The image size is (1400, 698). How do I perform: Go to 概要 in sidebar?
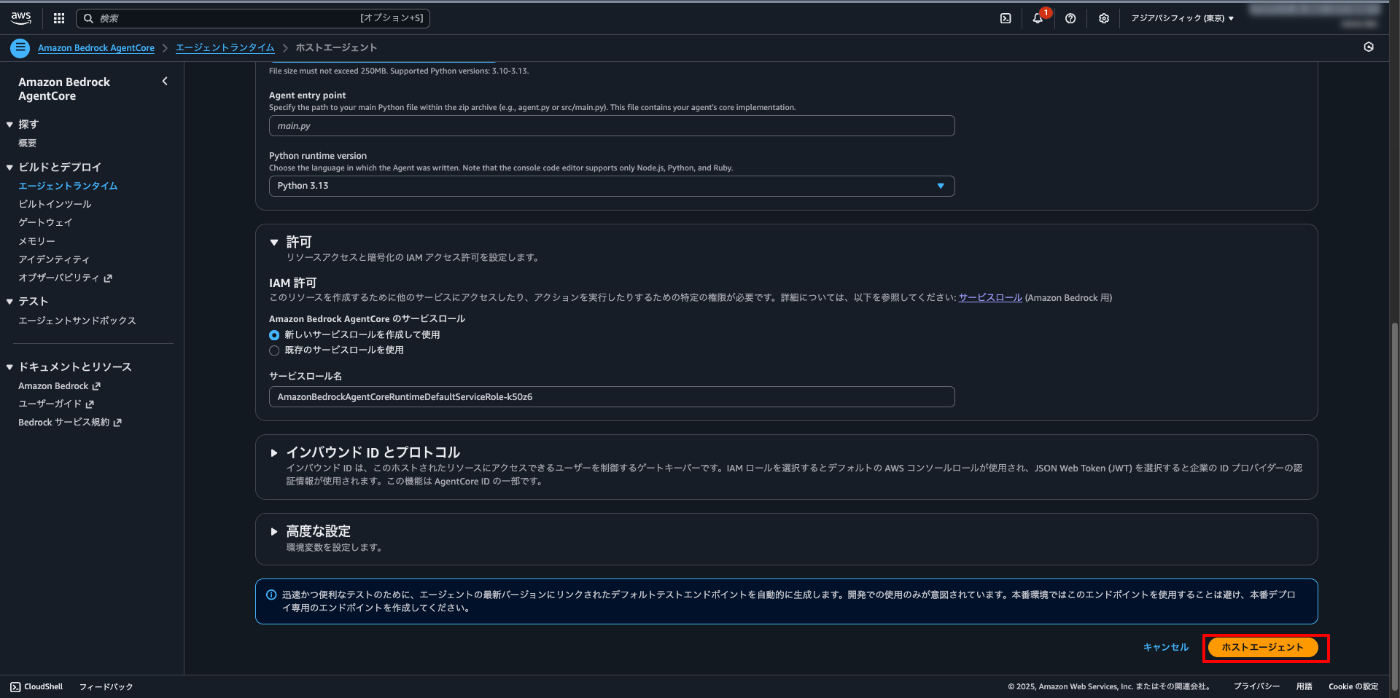28,143
